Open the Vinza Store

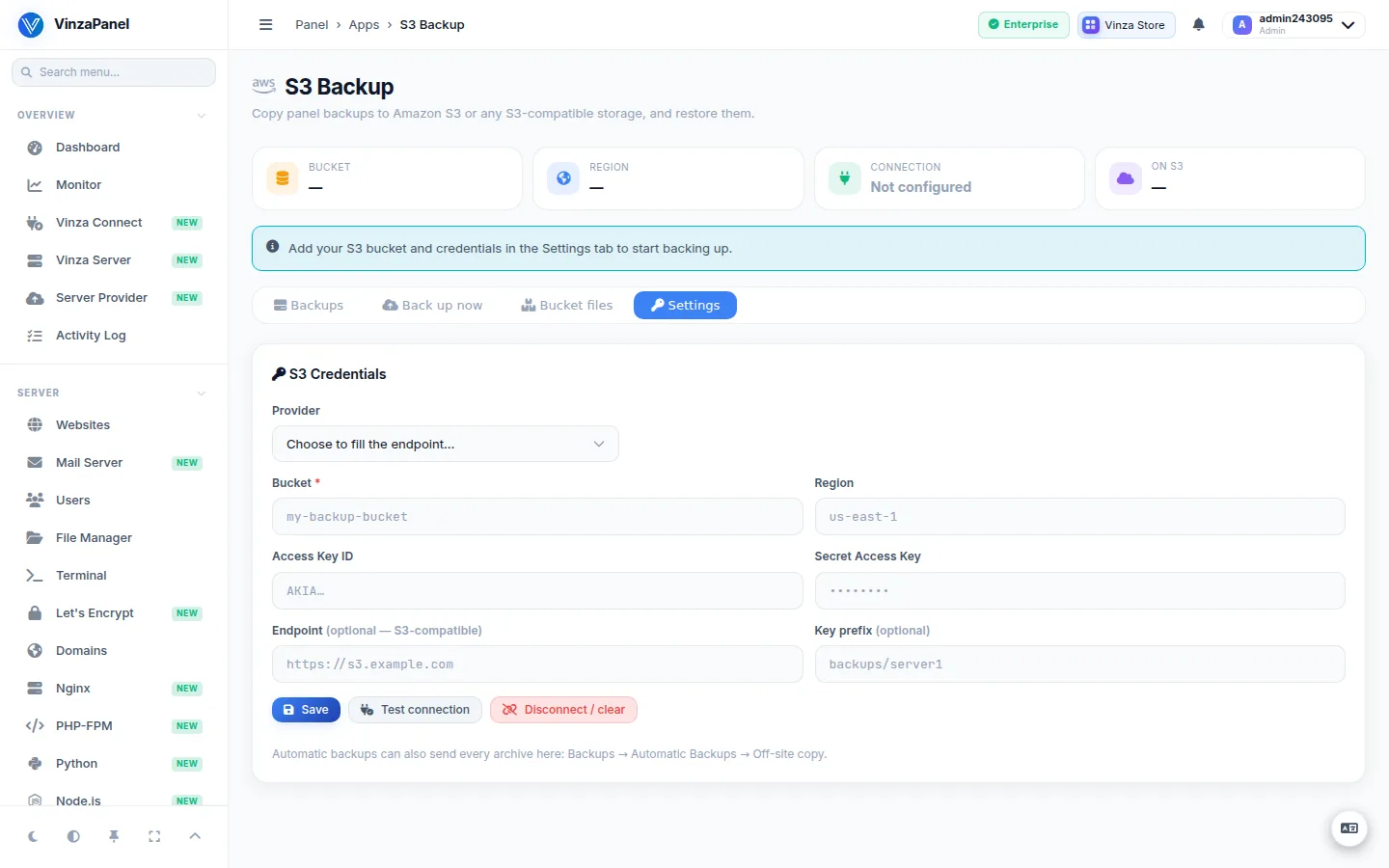pos(1126,25)
